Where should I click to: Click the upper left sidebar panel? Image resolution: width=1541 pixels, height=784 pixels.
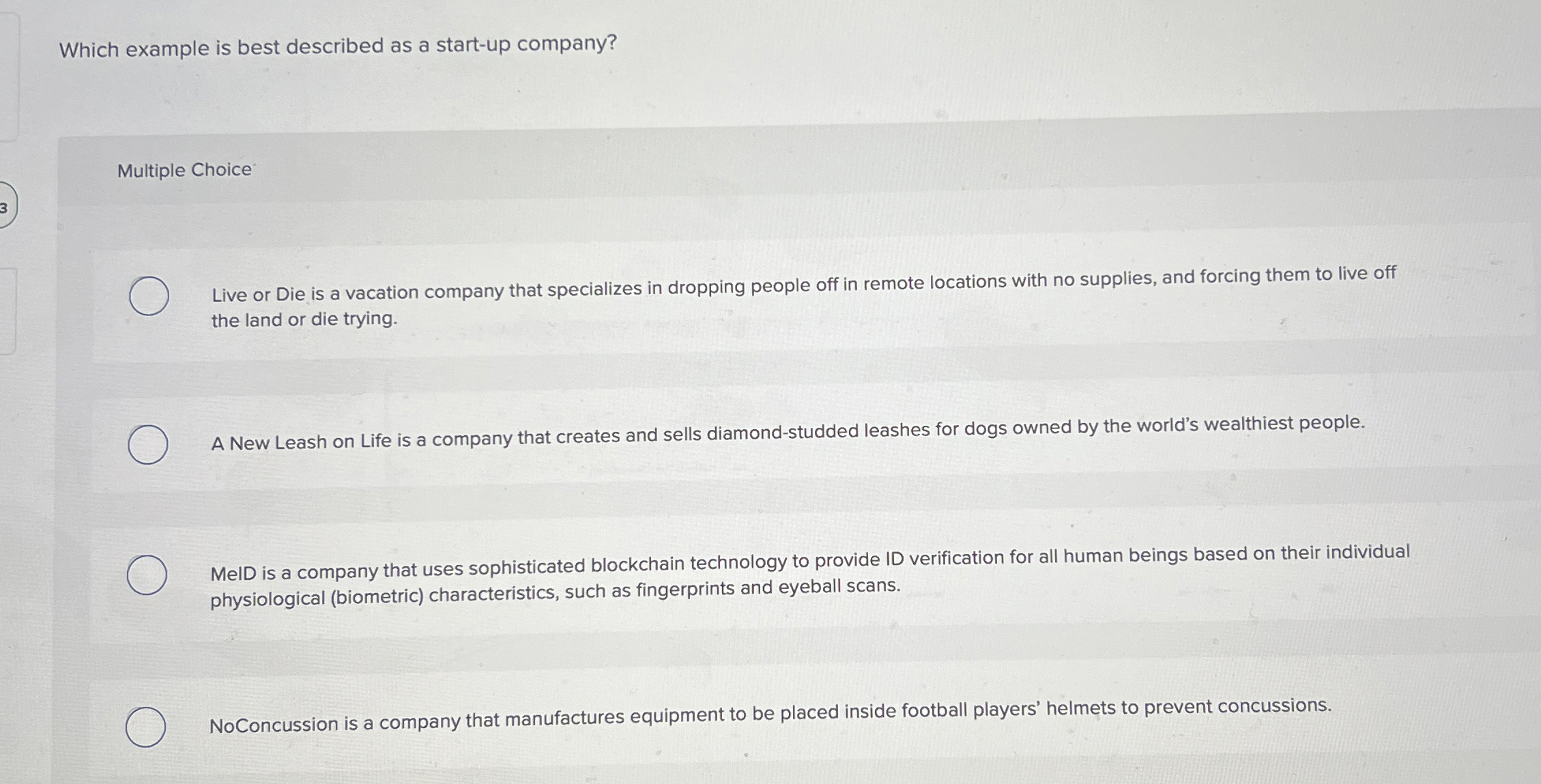click(x=10, y=75)
